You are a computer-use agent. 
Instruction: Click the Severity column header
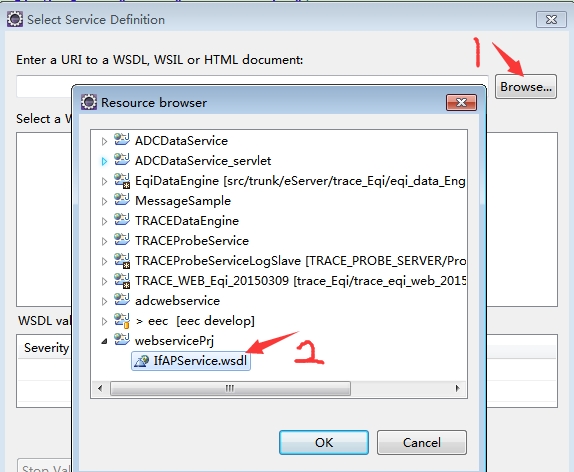click(46, 348)
